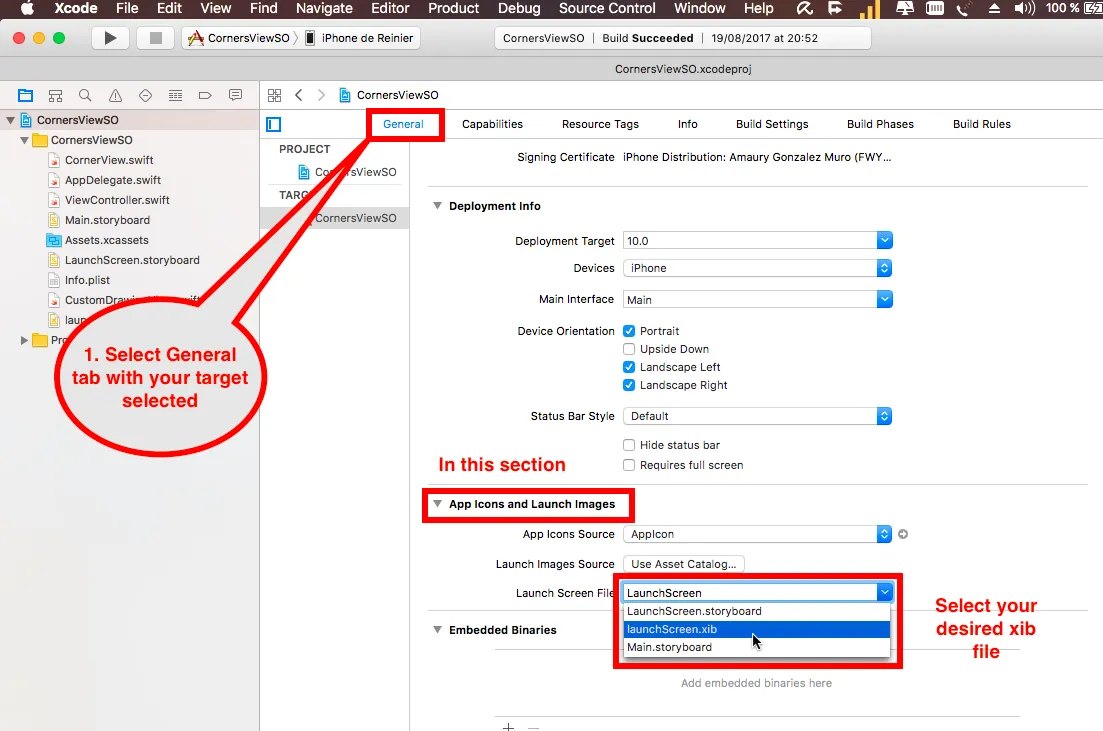Viewport: 1103px width, 731px height.
Task: Select AppDelegate.swift in the navigator
Action: click(x=113, y=180)
